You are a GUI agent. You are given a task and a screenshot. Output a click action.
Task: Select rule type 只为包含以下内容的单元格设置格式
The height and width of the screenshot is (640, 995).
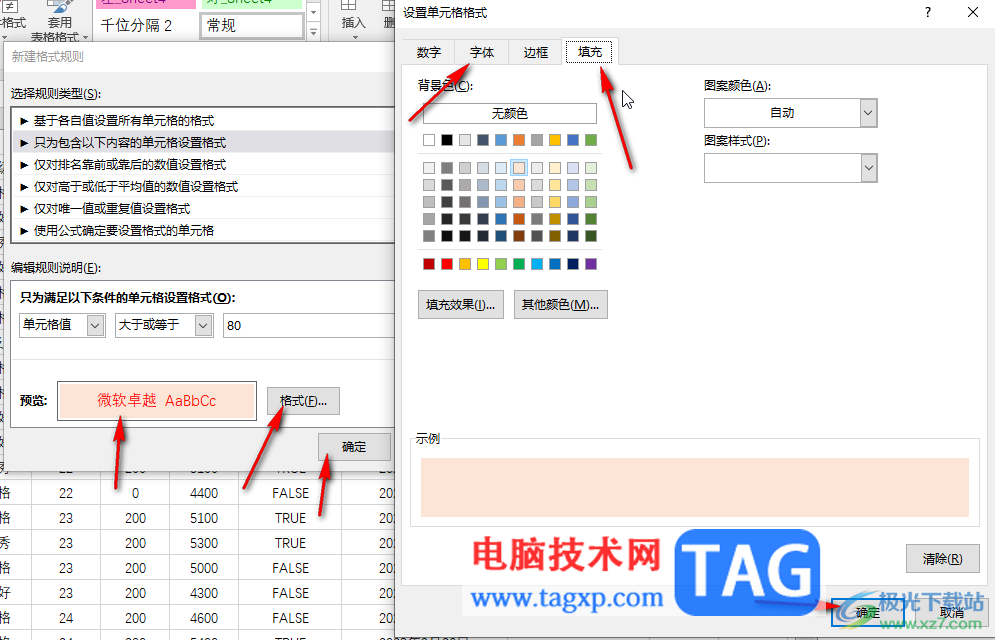pos(203,143)
